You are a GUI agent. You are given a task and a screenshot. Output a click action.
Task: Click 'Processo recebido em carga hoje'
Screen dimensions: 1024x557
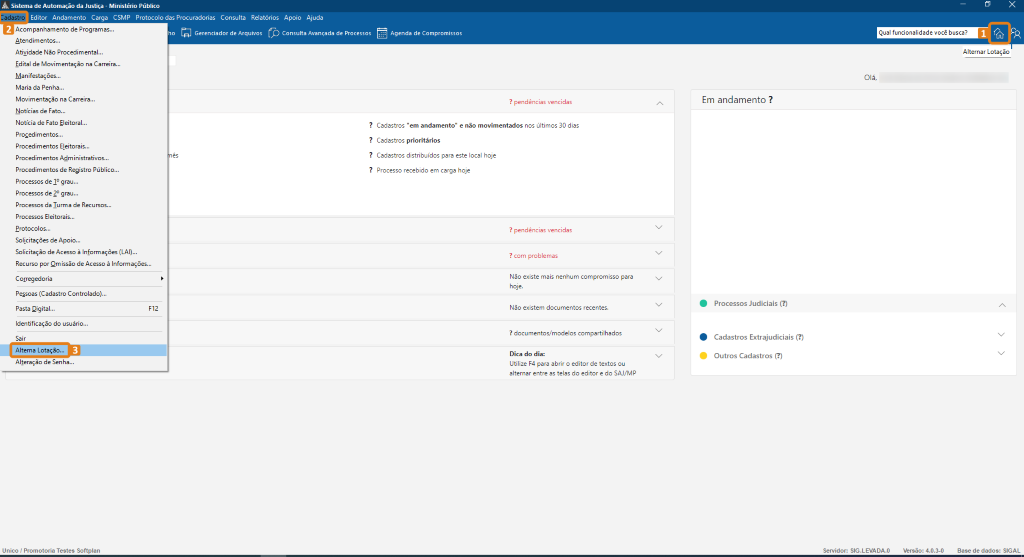(x=422, y=170)
